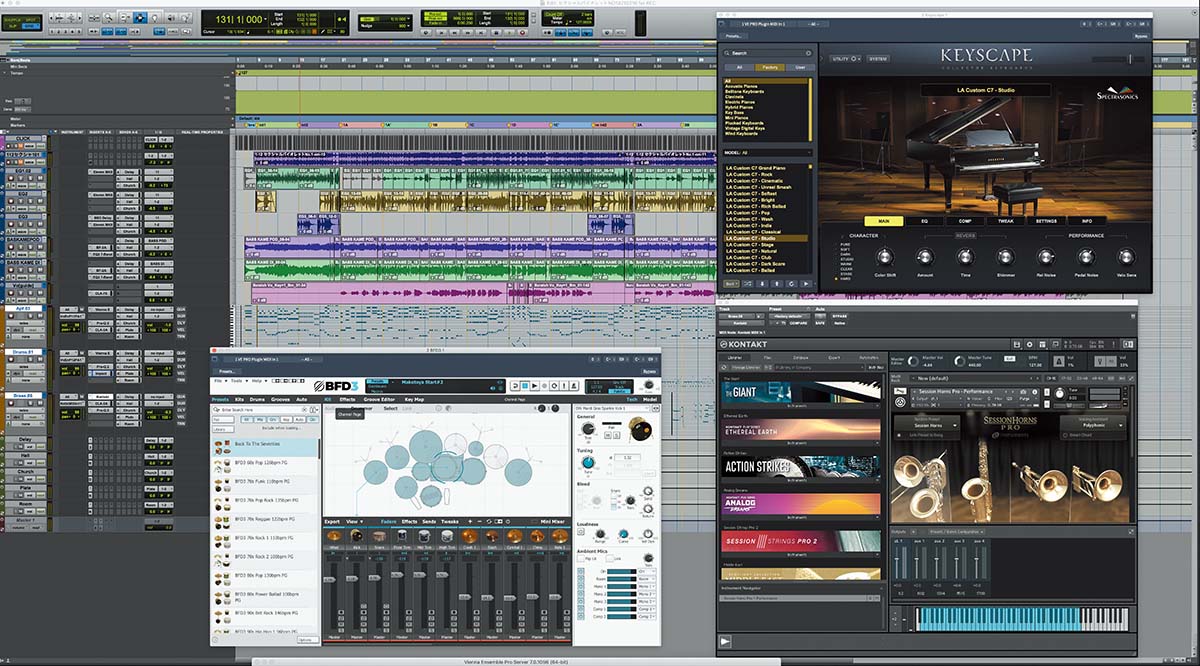1200x666 pixels.
Task: Click the Keyscape shuffle icon below preset list
Action: click(748, 284)
